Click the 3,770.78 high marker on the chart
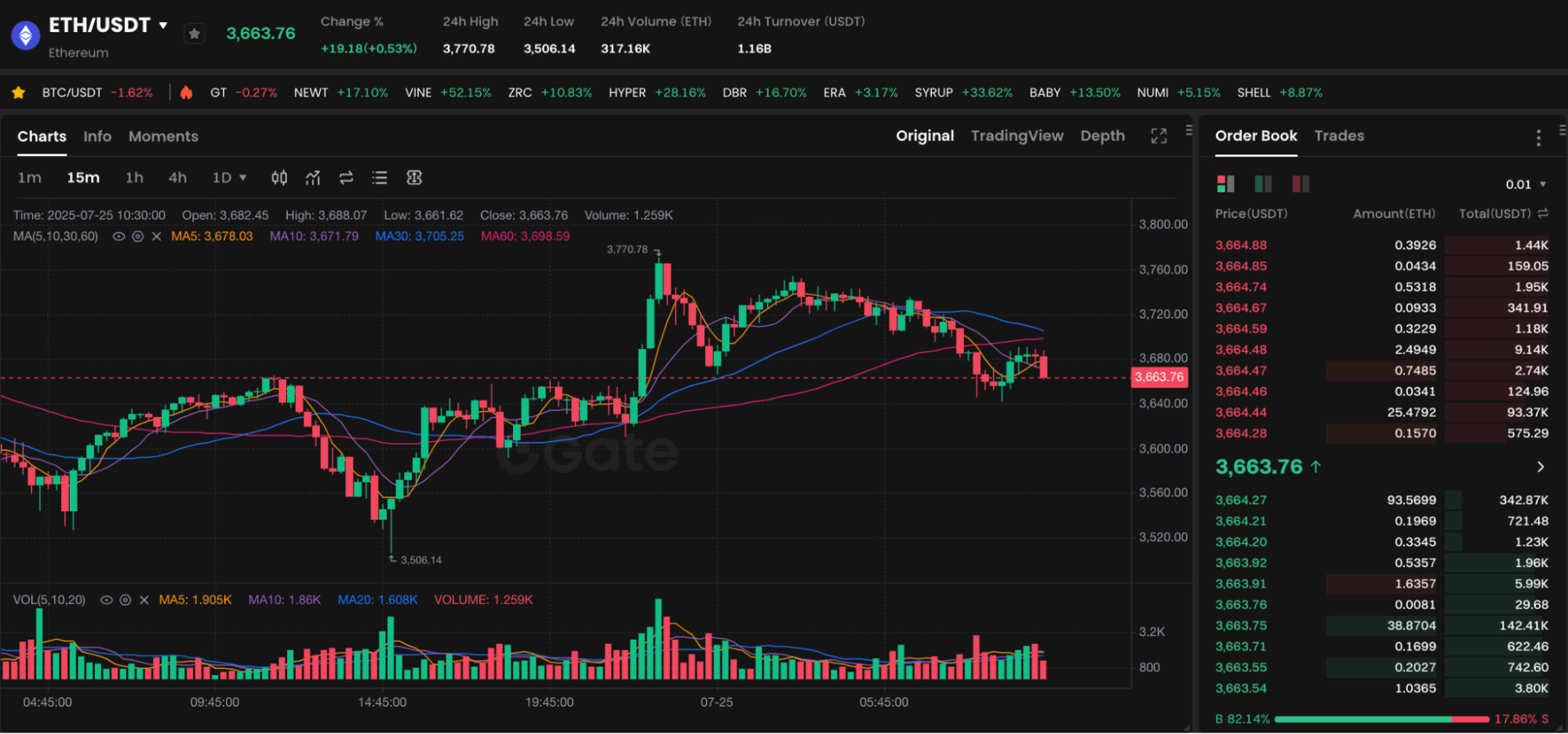 628,249
